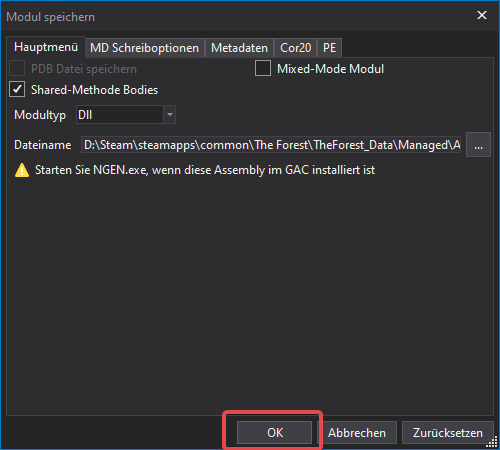
Task: Cancel with the Abbrechen button
Action: [x=357, y=433]
